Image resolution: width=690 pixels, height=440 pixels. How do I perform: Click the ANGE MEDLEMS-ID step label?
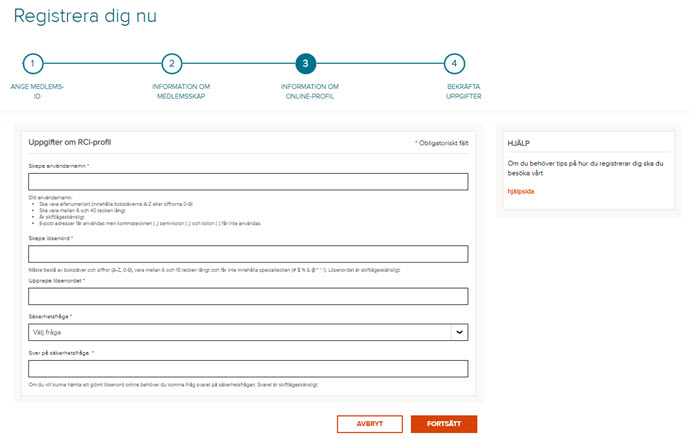37,92
